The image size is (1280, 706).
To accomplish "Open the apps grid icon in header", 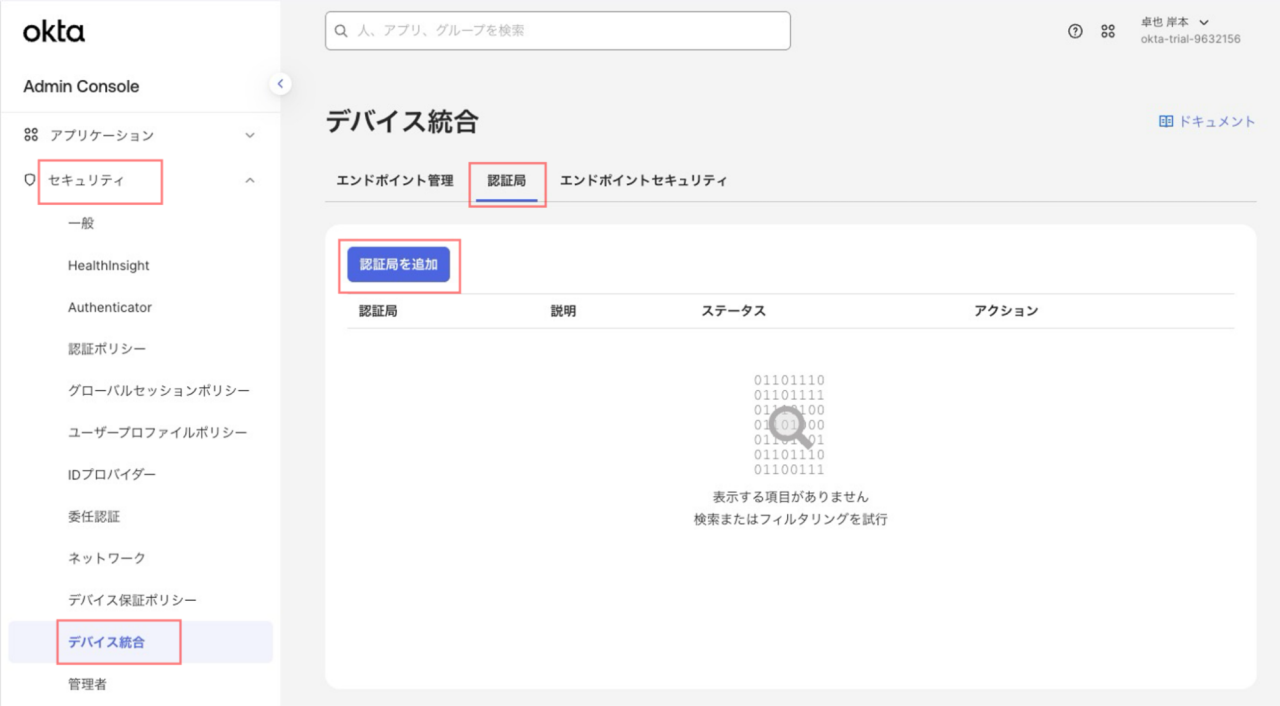I will [1107, 31].
